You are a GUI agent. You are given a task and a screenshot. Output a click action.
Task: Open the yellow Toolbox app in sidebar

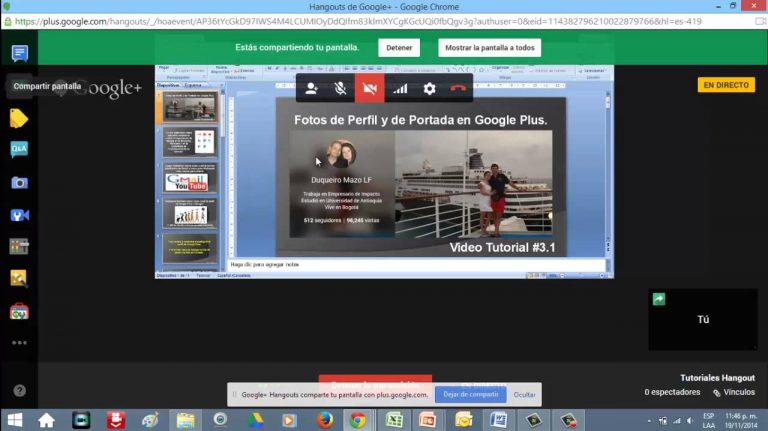coord(19,278)
